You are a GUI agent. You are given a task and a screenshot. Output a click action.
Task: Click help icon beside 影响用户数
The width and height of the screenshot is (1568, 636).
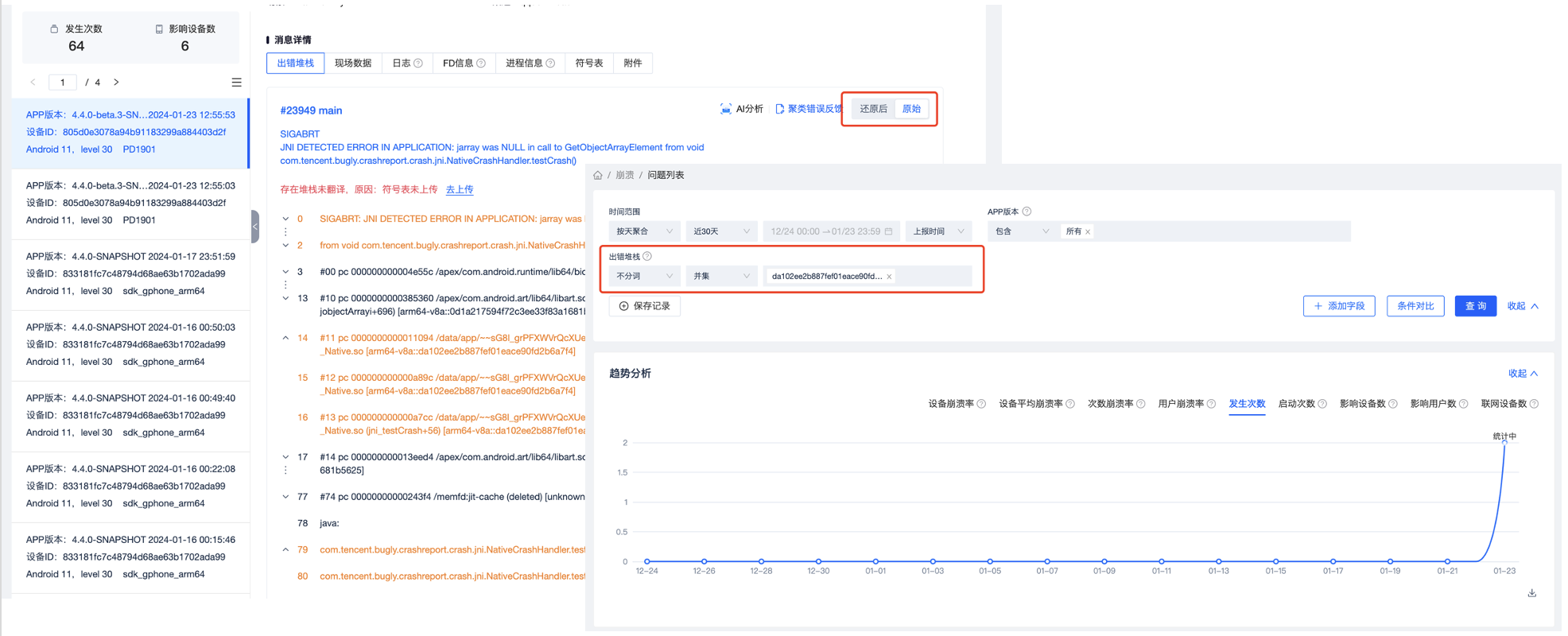[1463, 404]
